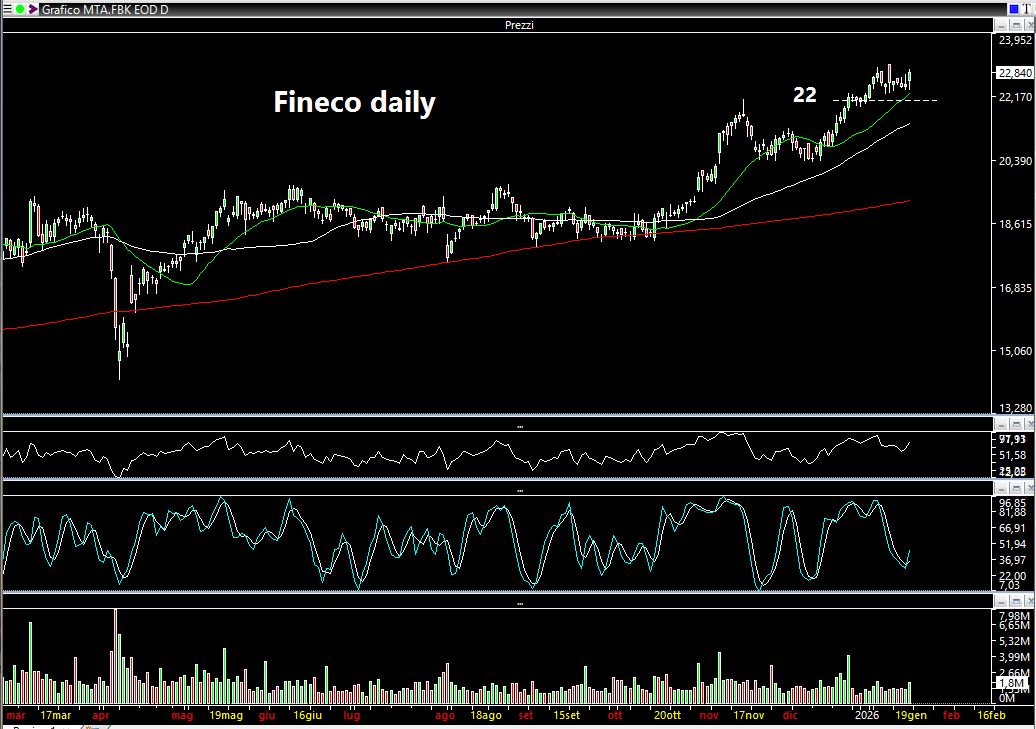Viewport: 1036px width, 729px height.
Task: Click the 51,58 indicator axis value
Action: coord(1012,455)
